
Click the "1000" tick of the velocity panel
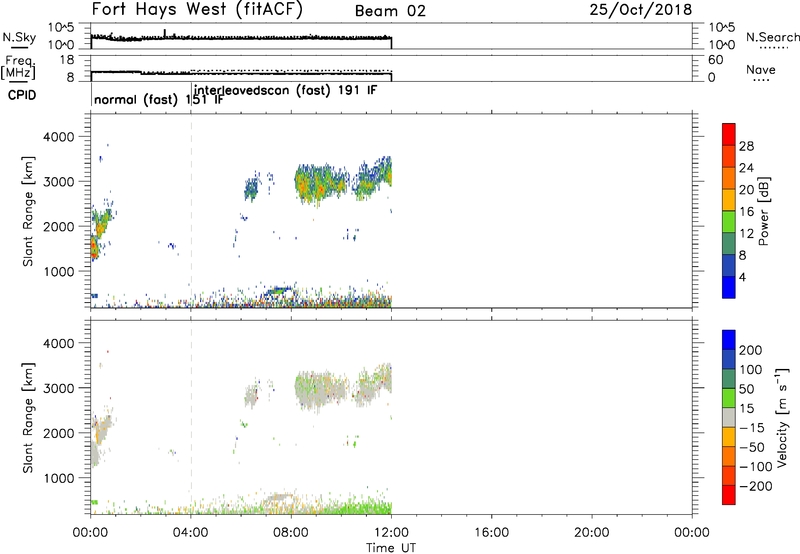[x=58, y=478]
